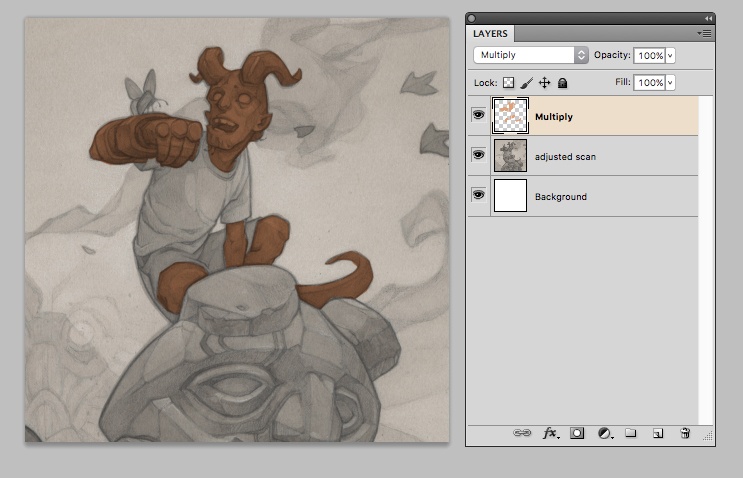Add a layer mask

coord(577,433)
